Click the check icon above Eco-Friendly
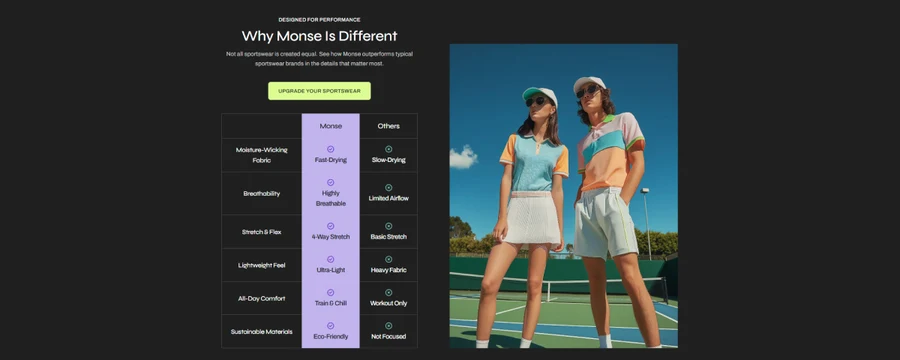 pyautogui.click(x=331, y=326)
